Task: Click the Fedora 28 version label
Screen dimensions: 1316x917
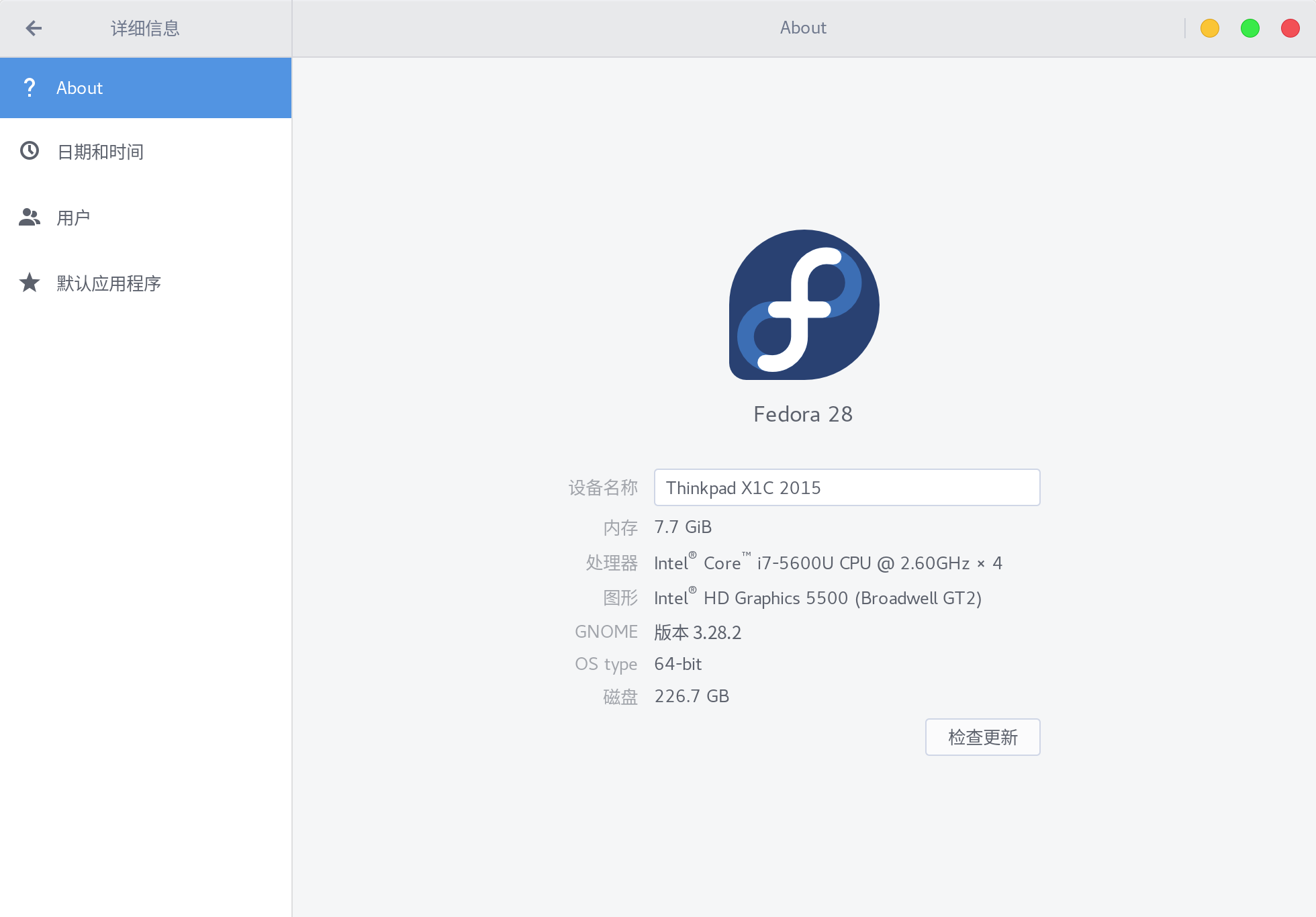Action: click(803, 414)
